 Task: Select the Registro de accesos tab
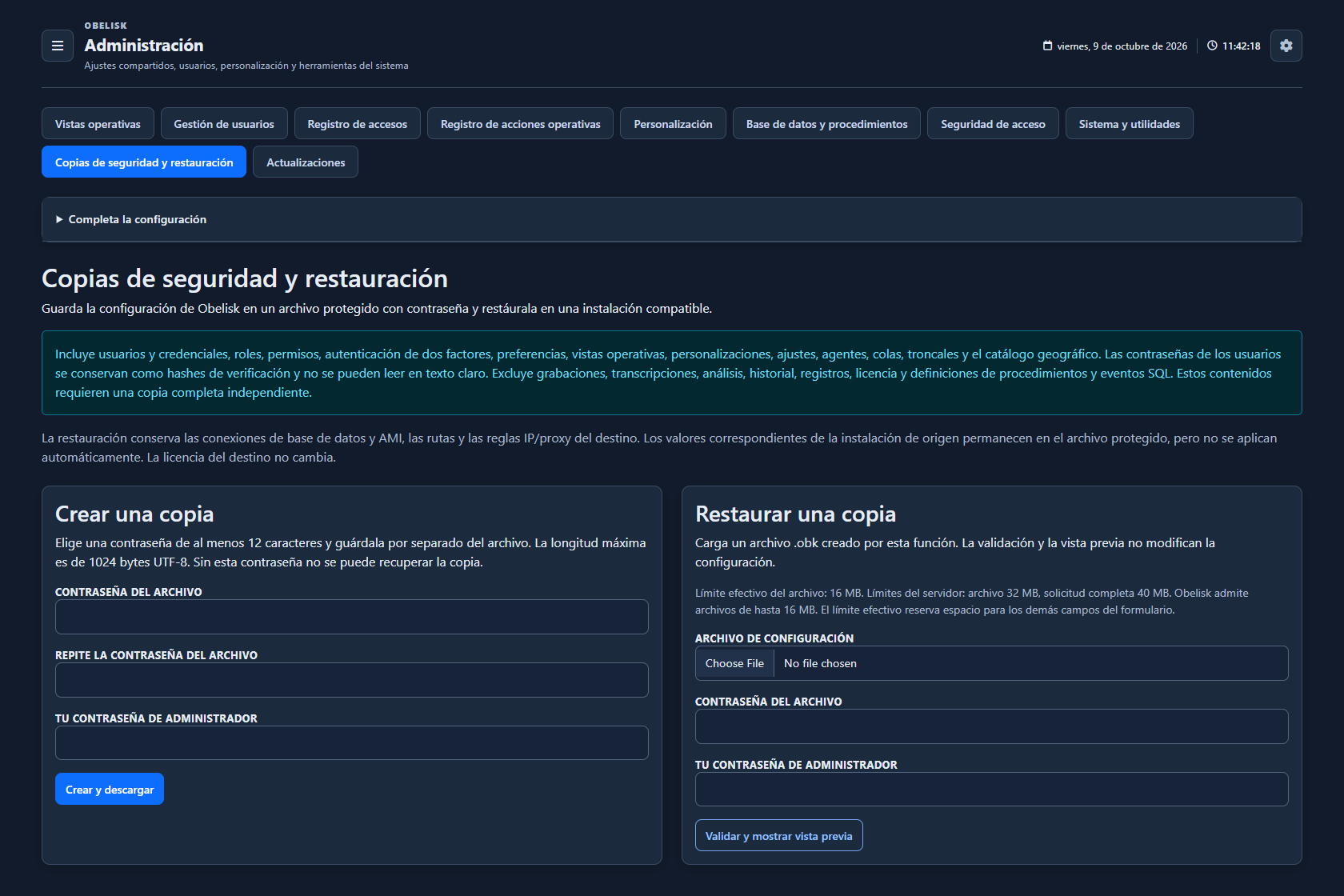coord(358,124)
